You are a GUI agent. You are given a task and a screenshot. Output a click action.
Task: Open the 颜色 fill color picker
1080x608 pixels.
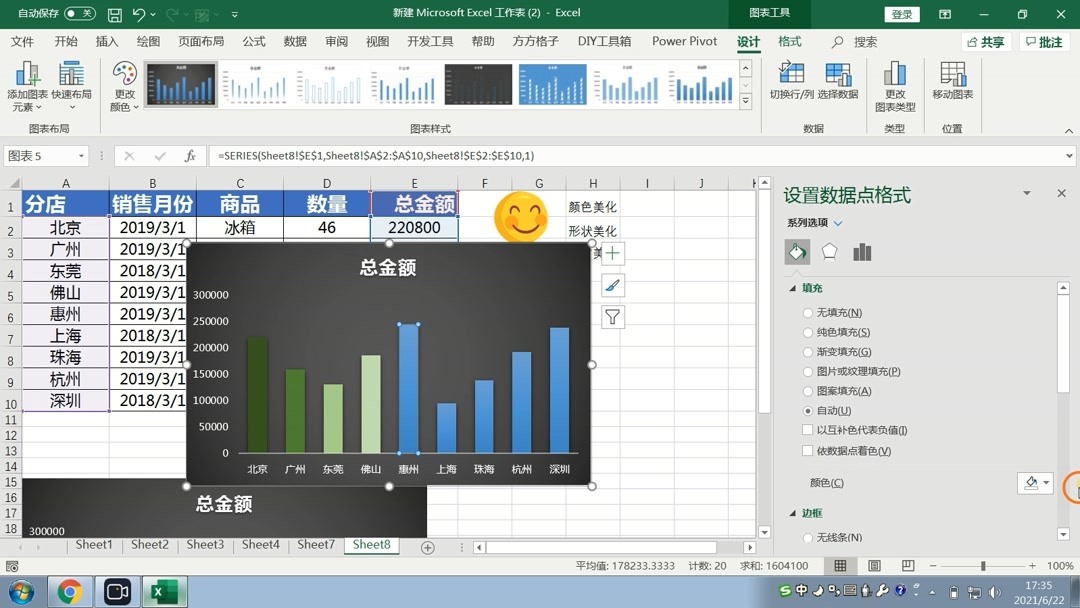click(x=1035, y=483)
